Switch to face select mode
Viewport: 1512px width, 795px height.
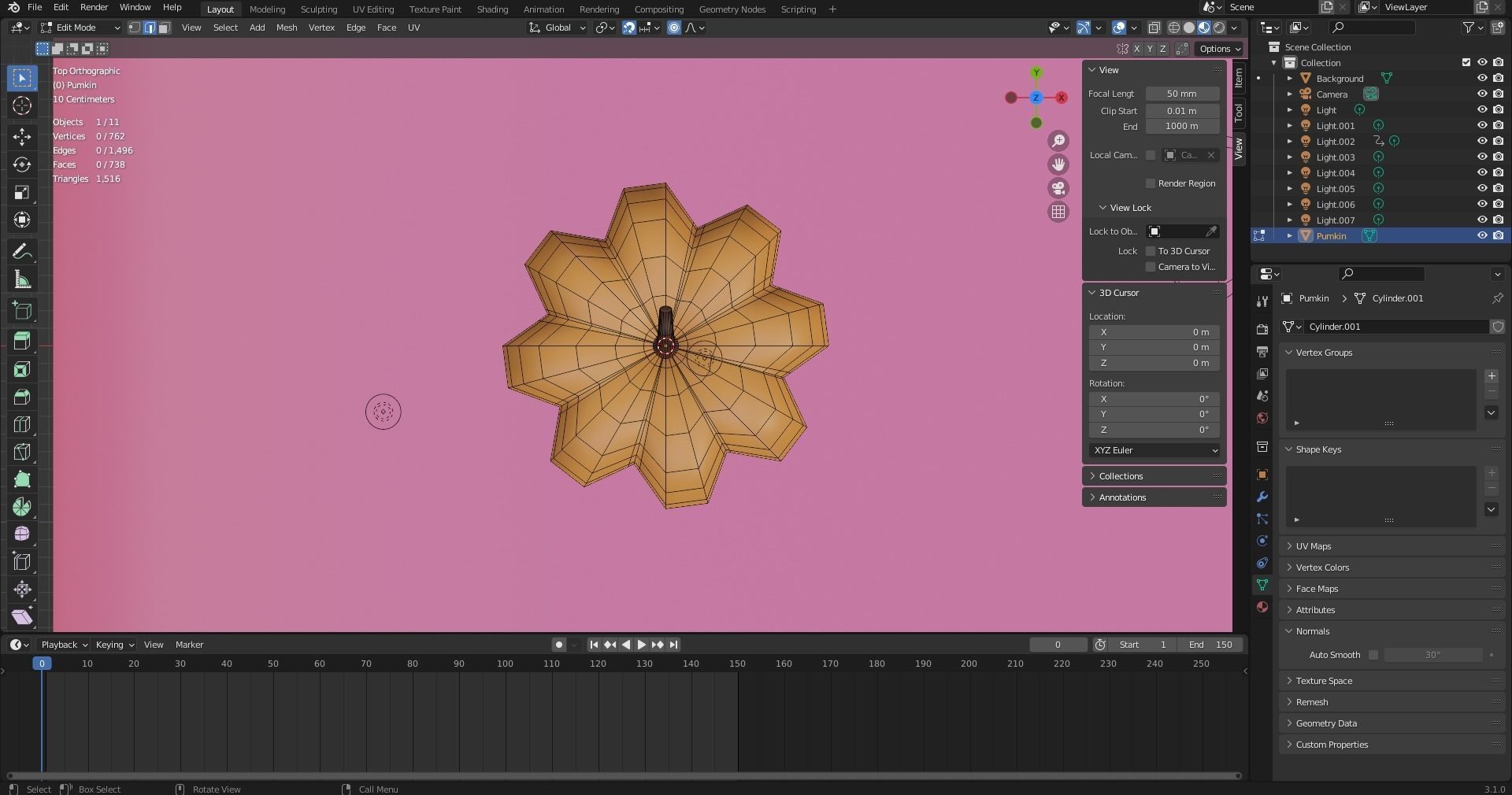coord(164,28)
